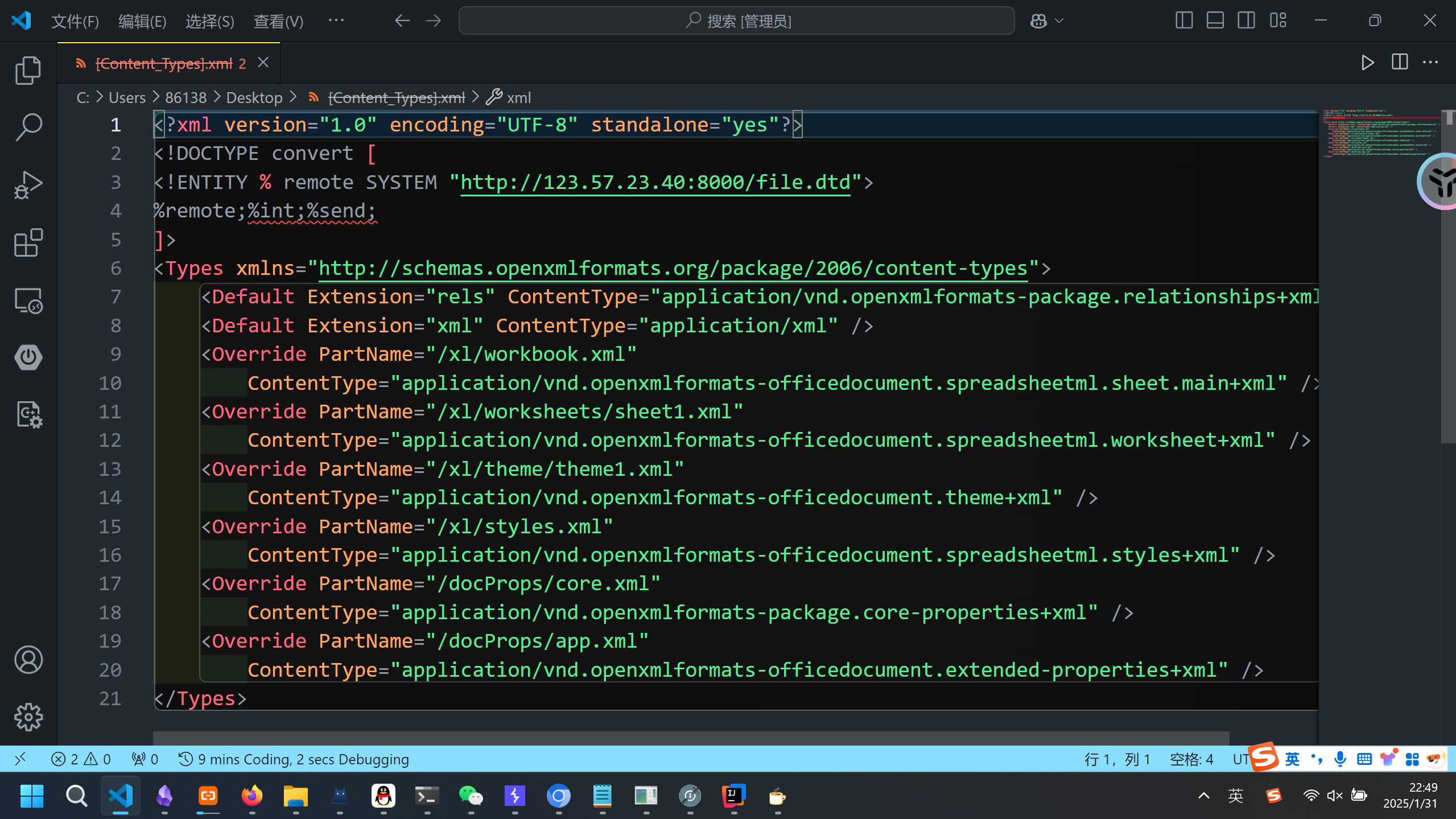Toggle the bottom panel layout button
Image resolution: width=1456 pixels, height=819 pixels.
click(1215, 21)
